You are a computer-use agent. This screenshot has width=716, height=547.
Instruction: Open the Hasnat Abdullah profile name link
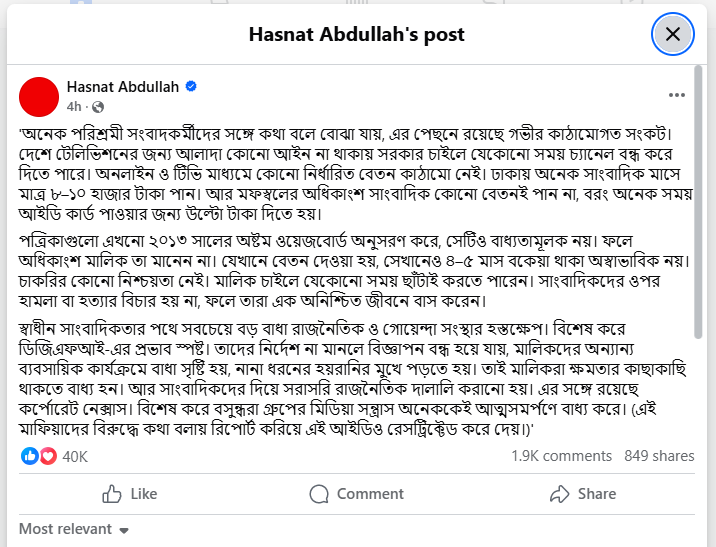point(122,87)
